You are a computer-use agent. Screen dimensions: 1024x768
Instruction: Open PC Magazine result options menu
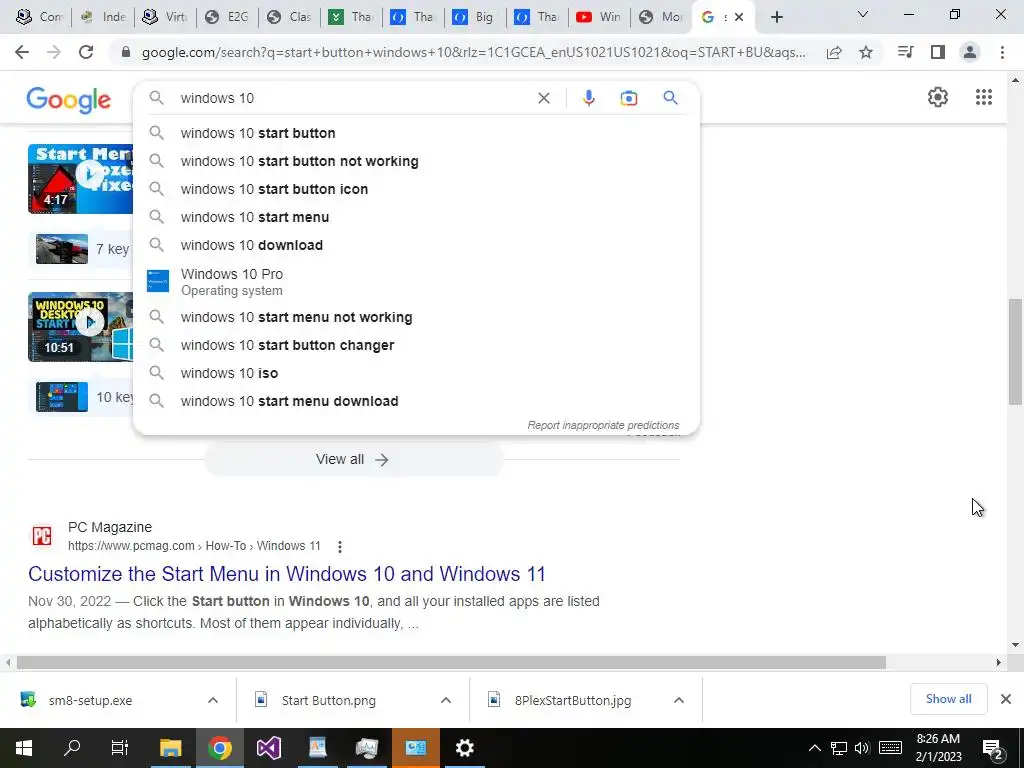[340, 547]
